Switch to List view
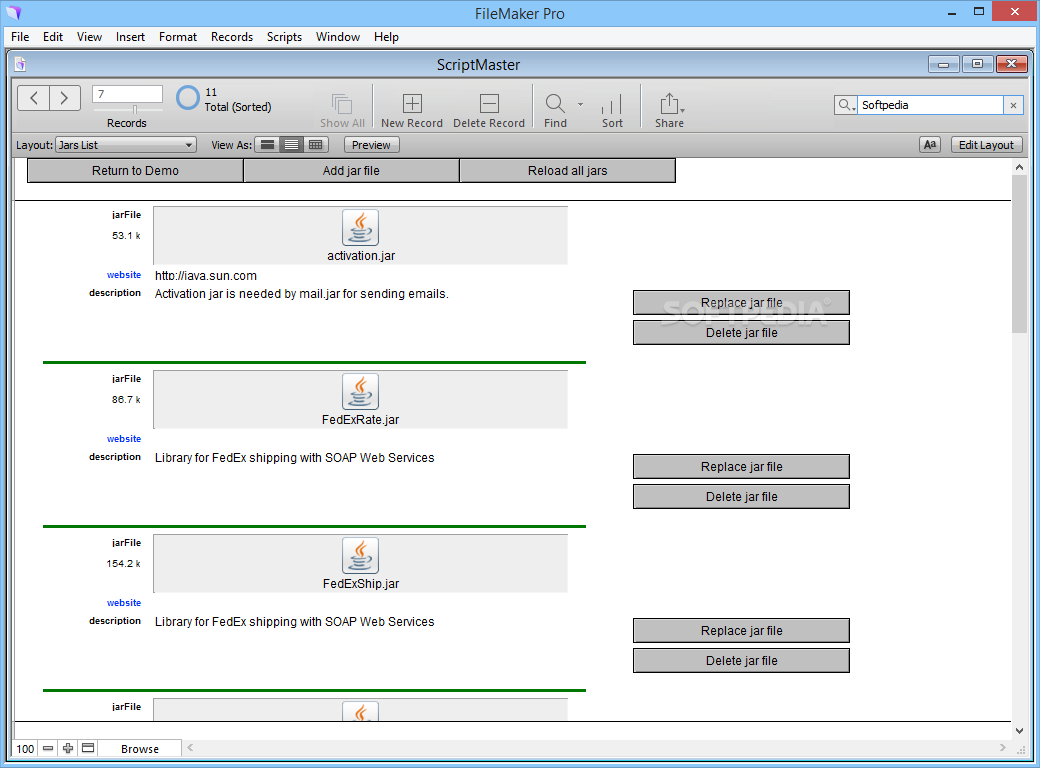This screenshot has height=768, width=1040. point(291,145)
